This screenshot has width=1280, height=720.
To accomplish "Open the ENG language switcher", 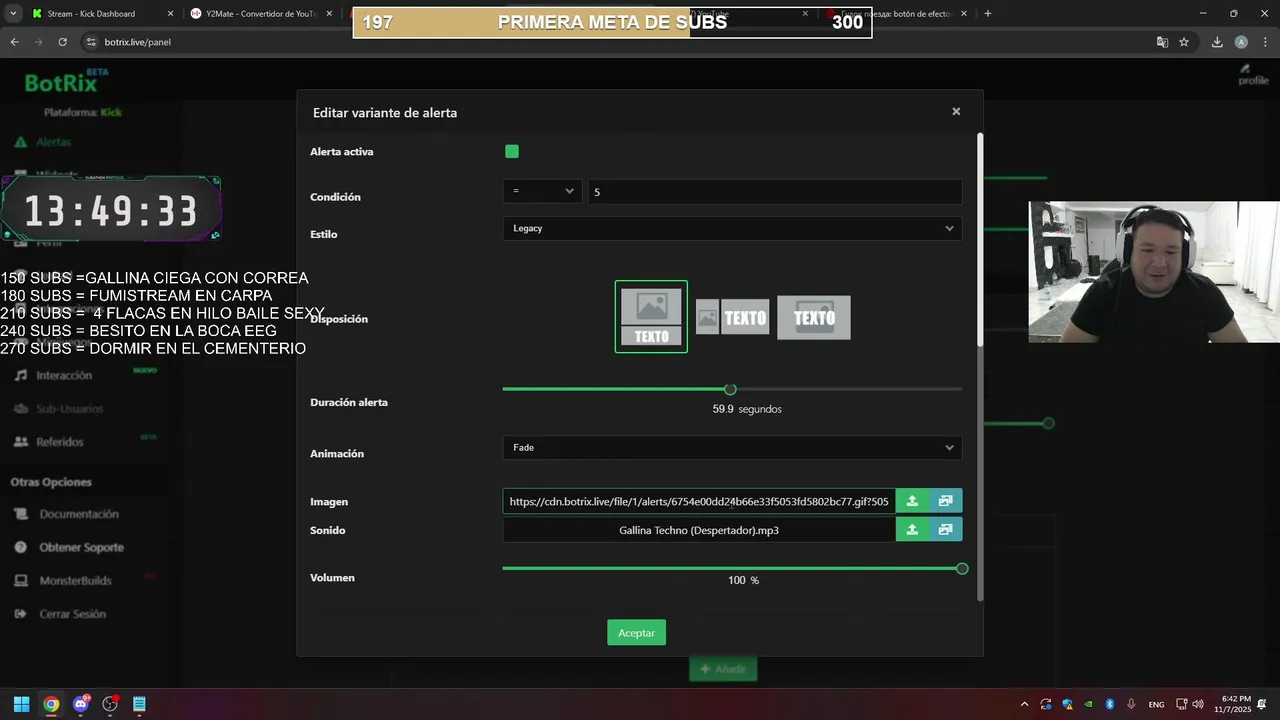I will click(x=1156, y=704).
